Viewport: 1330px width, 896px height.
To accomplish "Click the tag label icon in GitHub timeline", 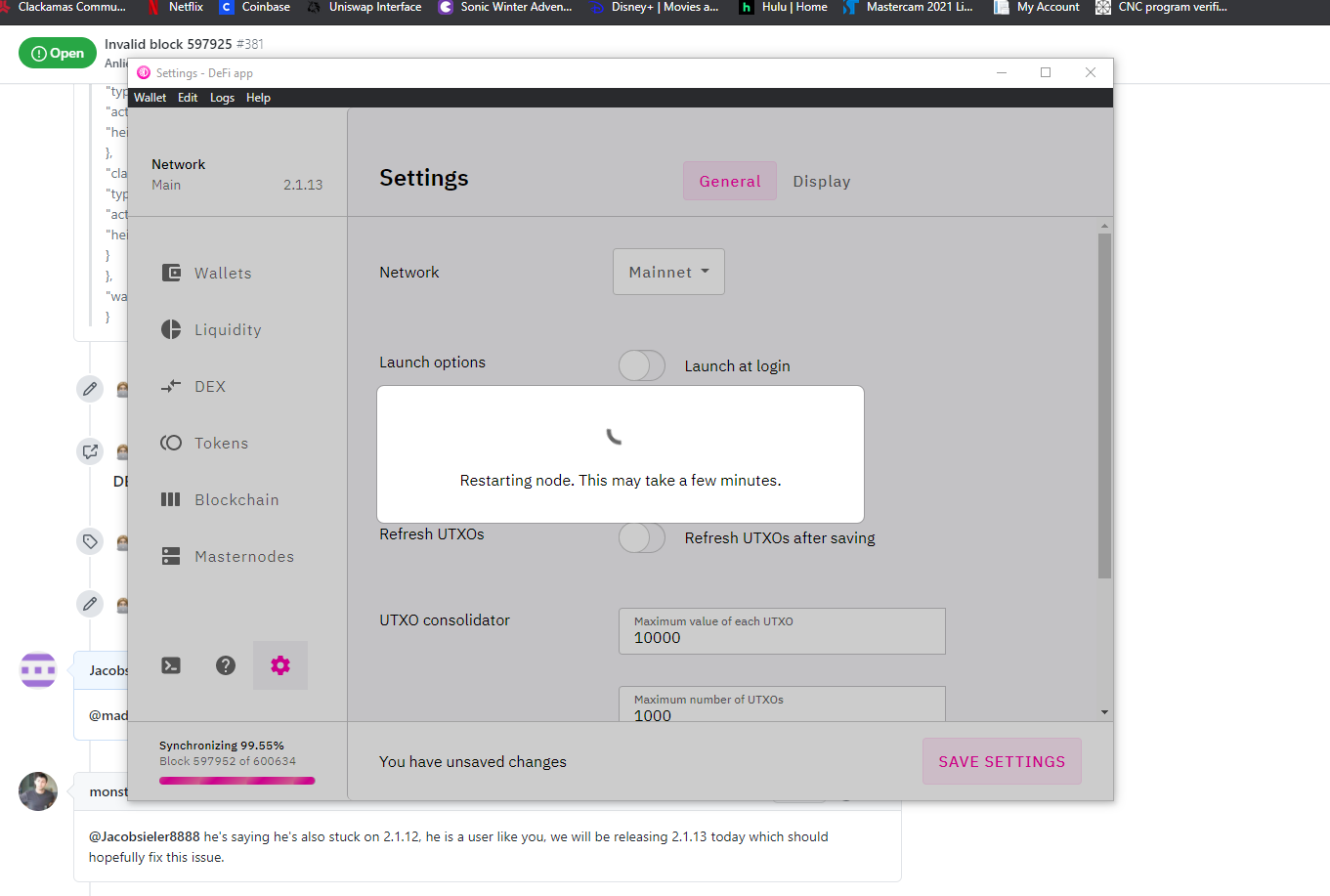I will tap(90, 541).
